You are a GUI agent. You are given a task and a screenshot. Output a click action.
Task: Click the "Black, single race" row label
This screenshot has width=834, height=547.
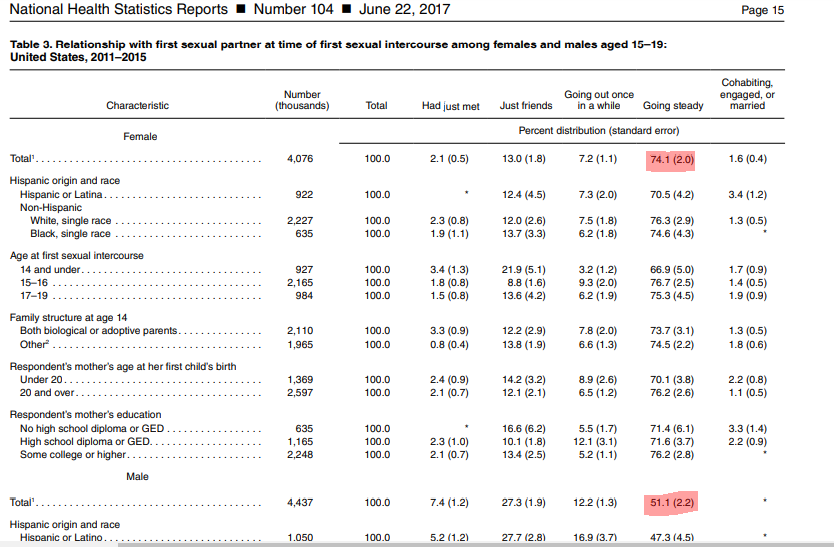point(70,234)
